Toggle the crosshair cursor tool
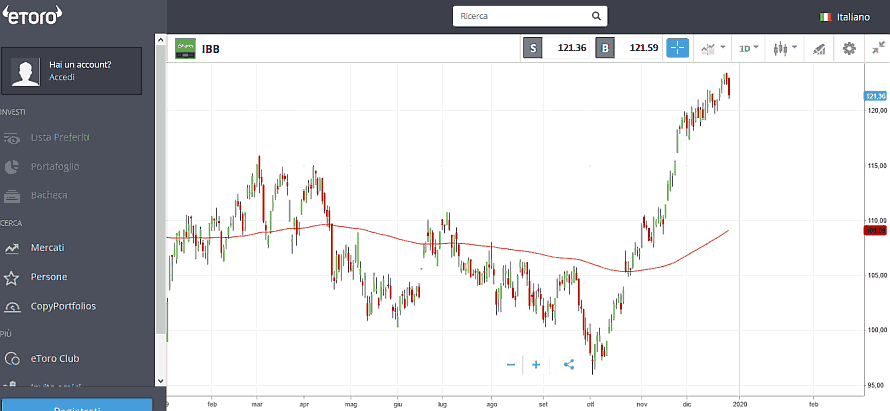 [678, 47]
